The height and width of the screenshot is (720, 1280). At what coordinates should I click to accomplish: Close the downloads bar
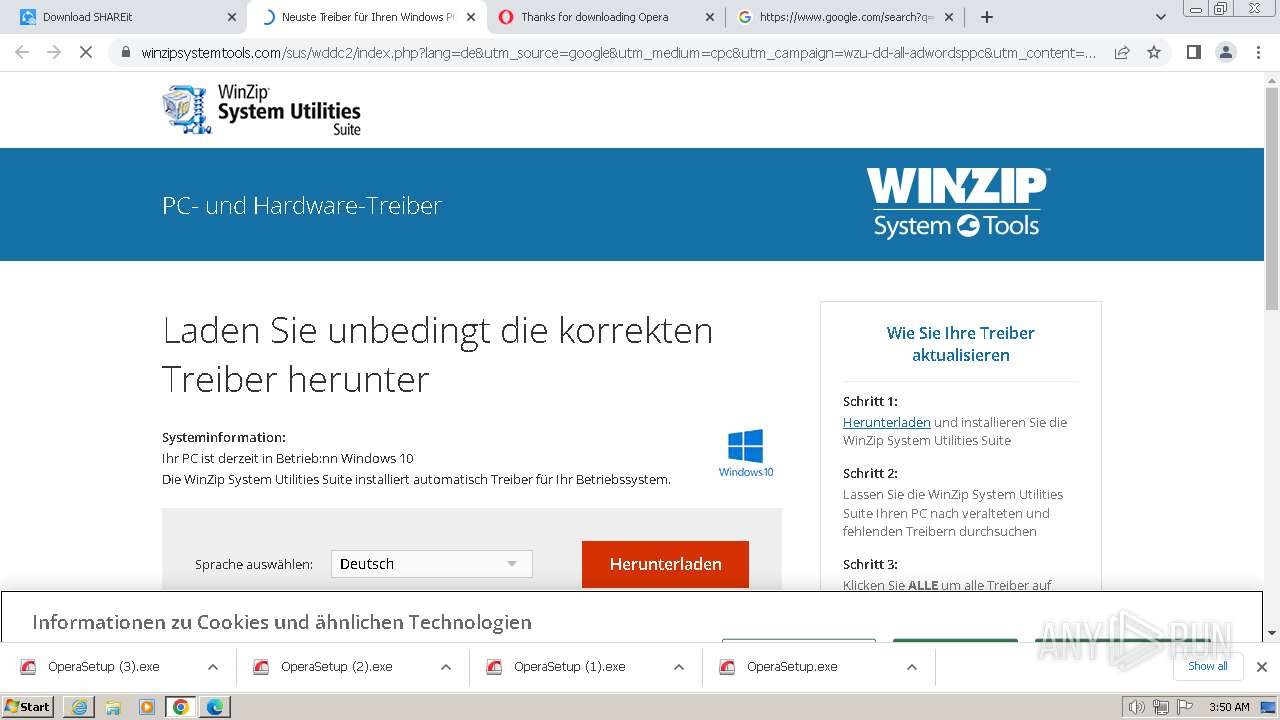point(1262,667)
